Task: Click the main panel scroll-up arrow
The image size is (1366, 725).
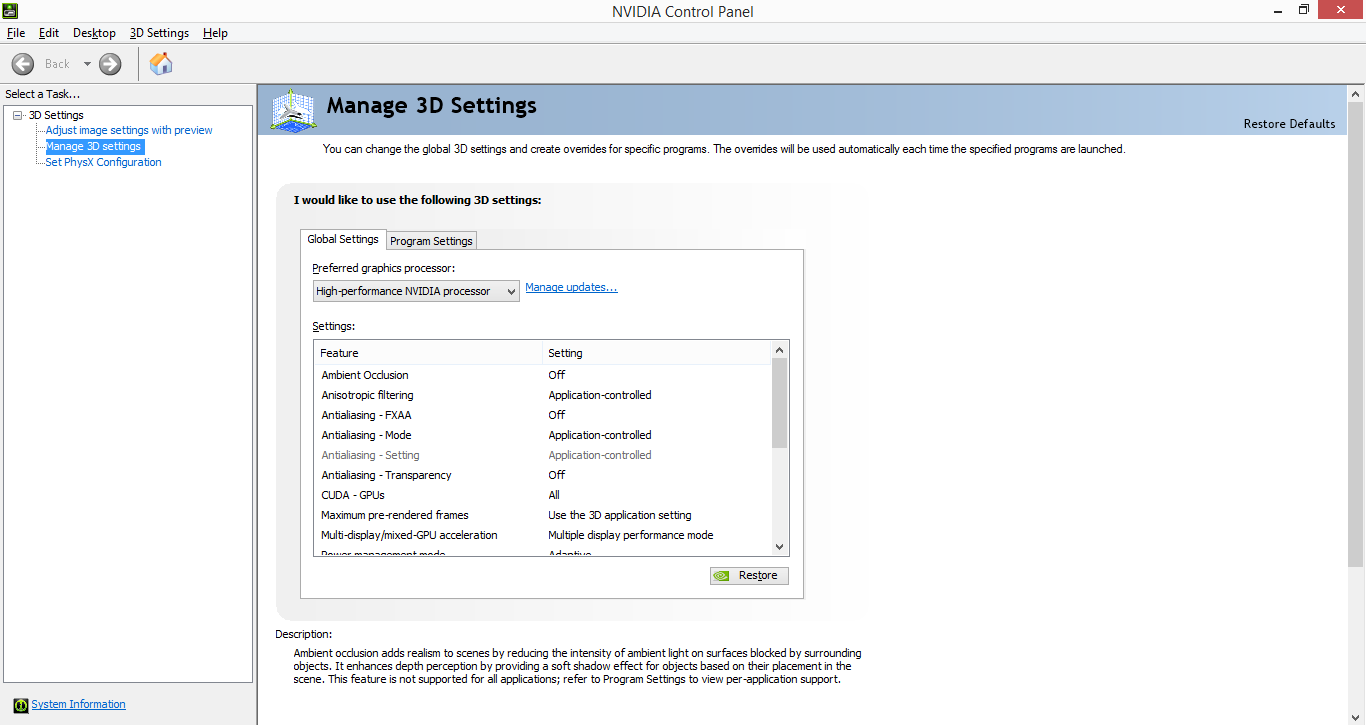Action: coord(1356,94)
